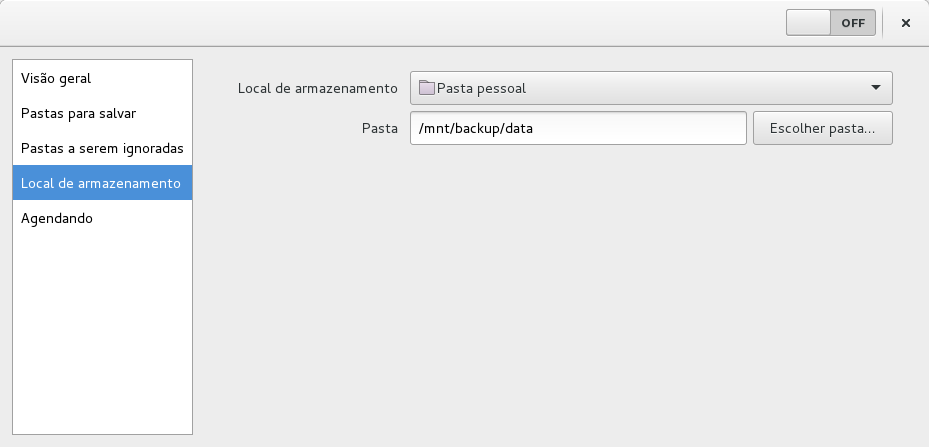Click the empty header bar area

pyautogui.click(x=400, y=23)
